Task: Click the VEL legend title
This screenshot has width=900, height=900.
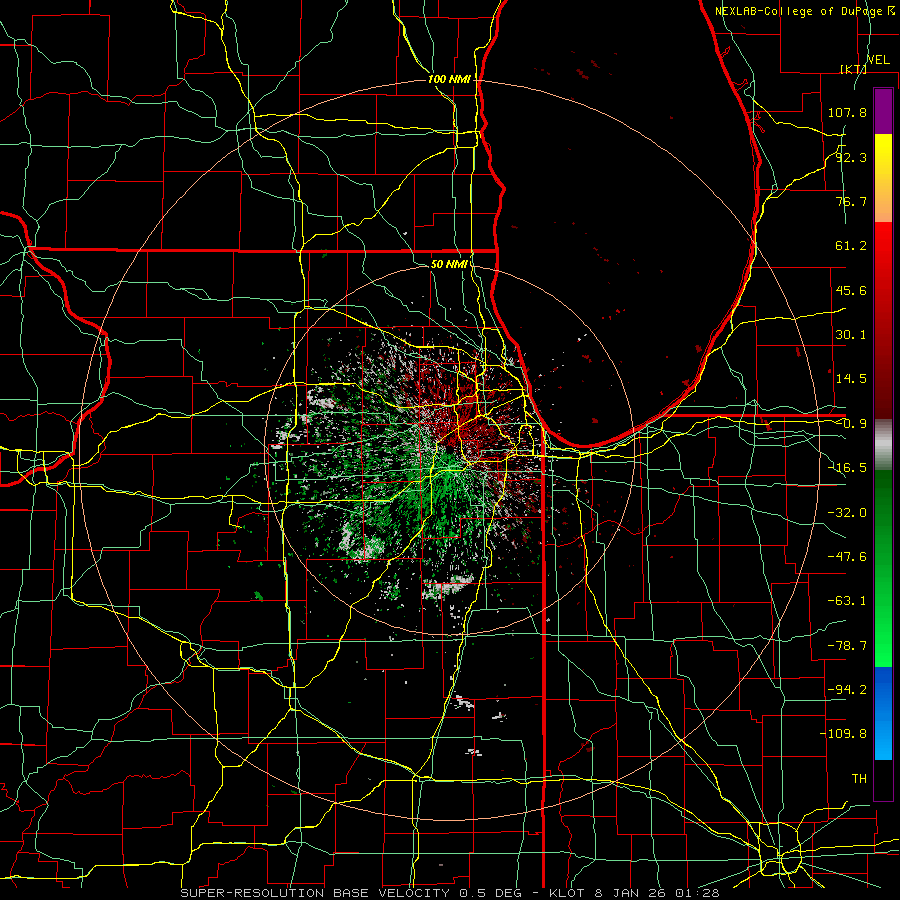Action: click(878, 59)
